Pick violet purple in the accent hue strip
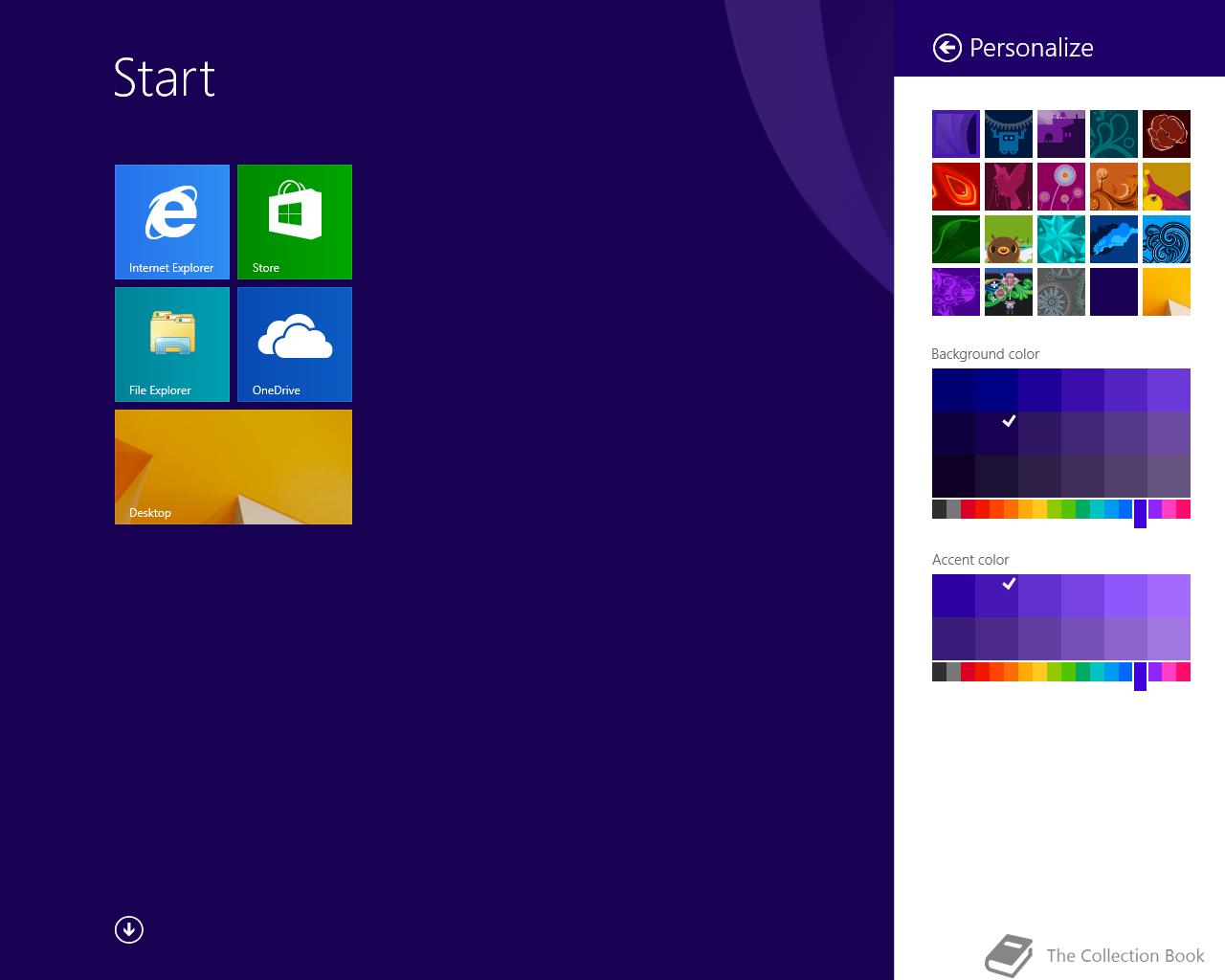 click(1154, 672)
